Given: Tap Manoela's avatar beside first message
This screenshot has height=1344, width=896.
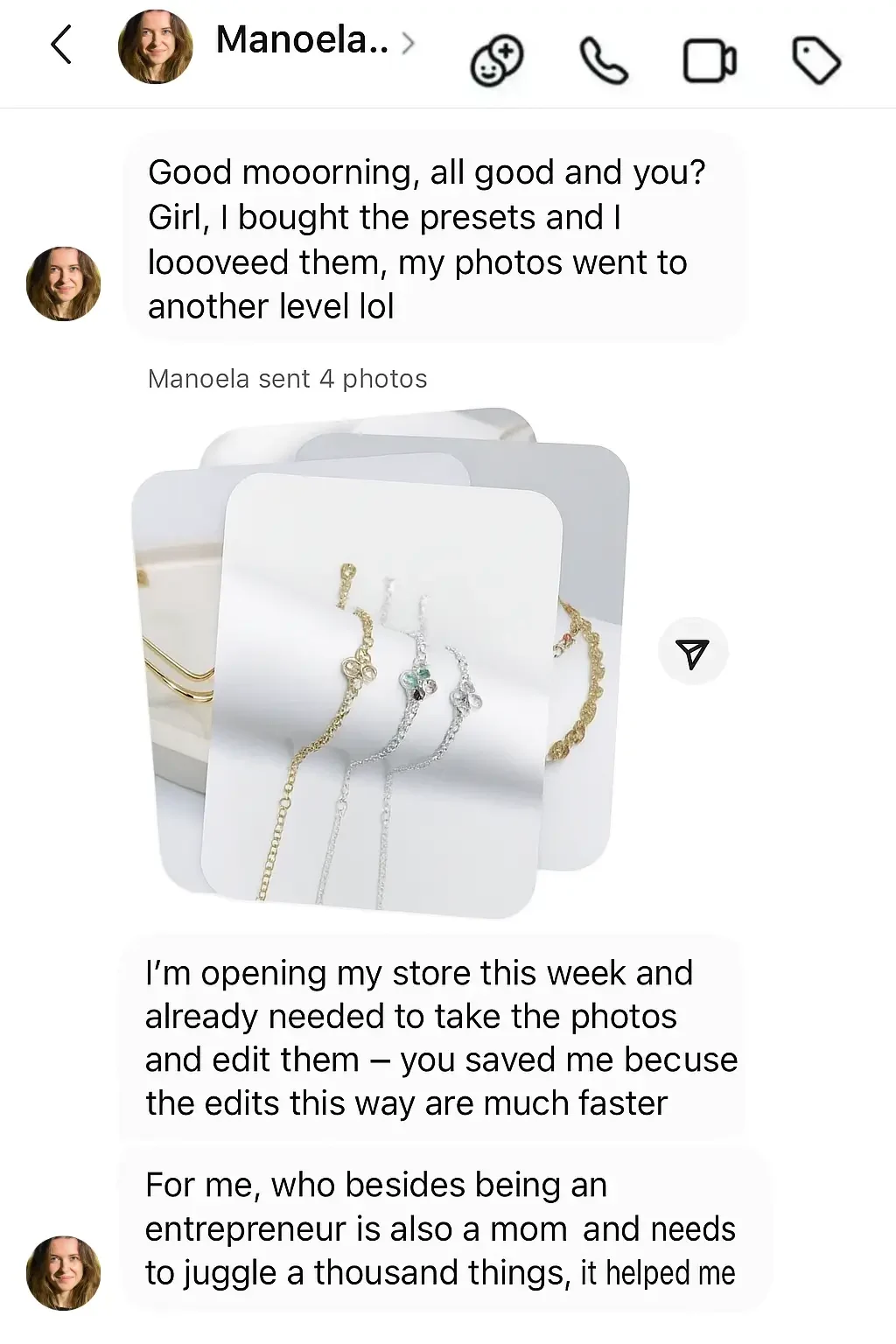Looking at the screenshot, I should (x=63, y=283).
